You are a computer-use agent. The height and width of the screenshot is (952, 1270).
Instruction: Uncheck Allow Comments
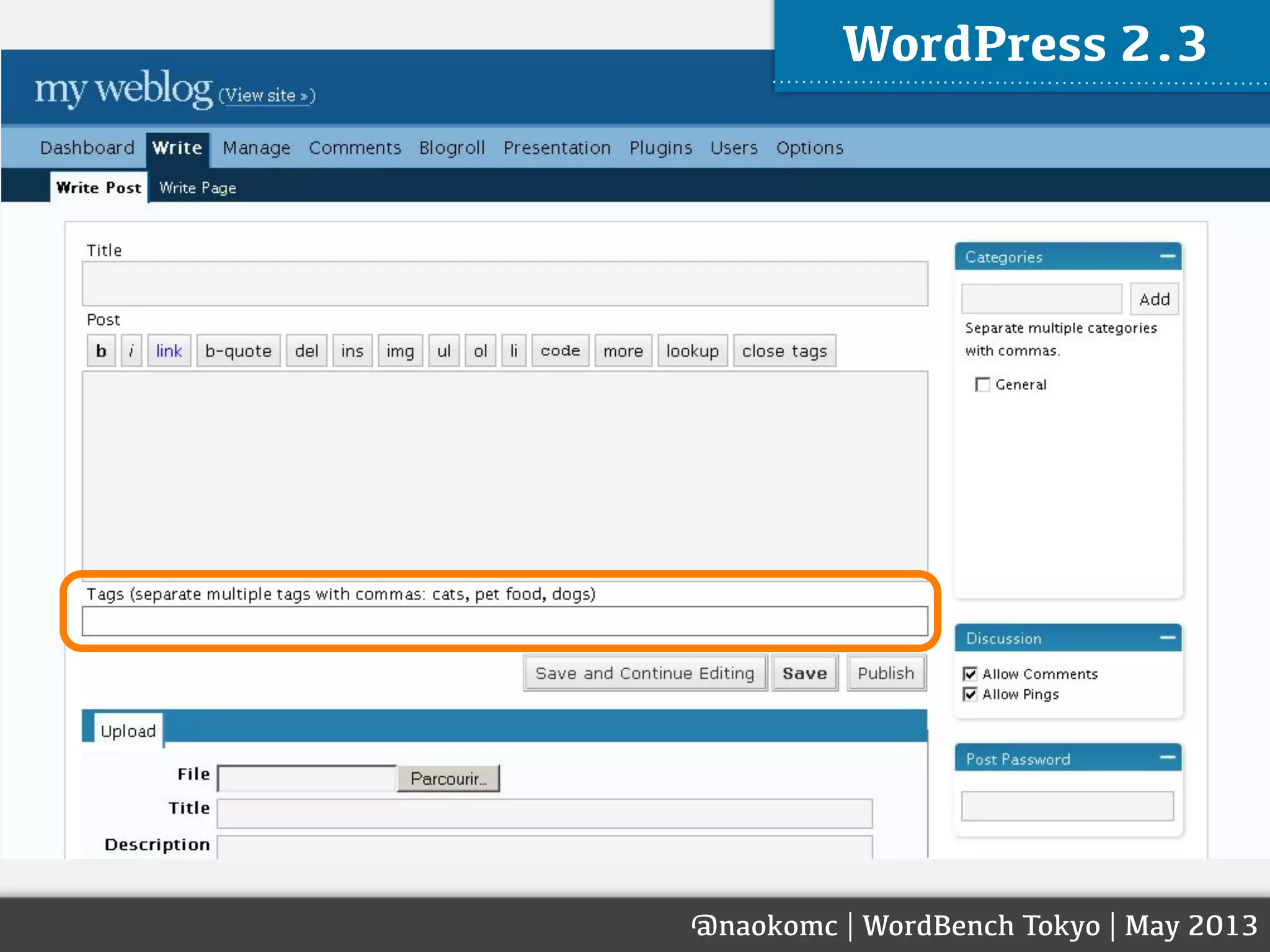[x=970, y=674]
